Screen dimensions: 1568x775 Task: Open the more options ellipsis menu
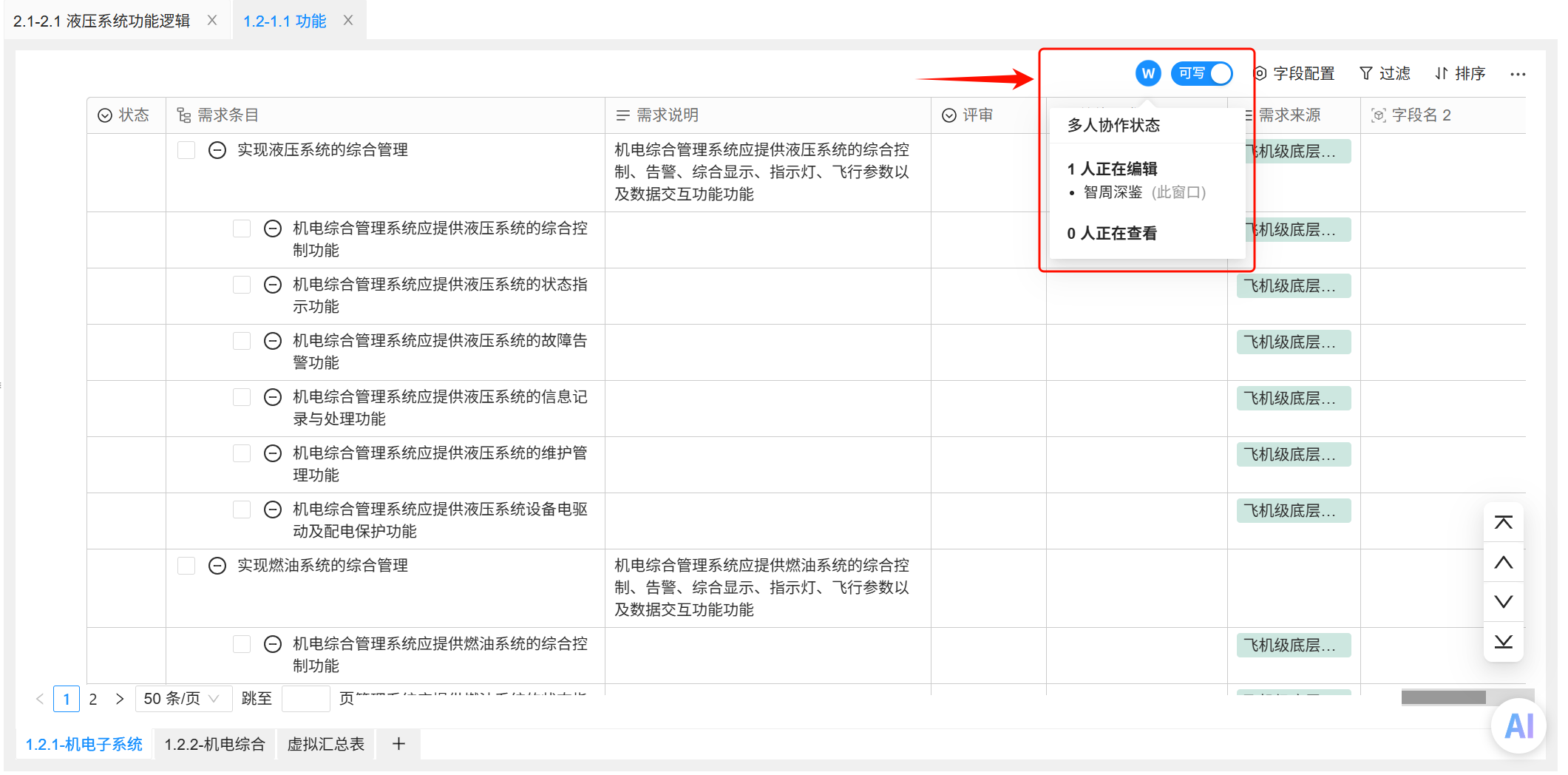(x=1518, y=74)
